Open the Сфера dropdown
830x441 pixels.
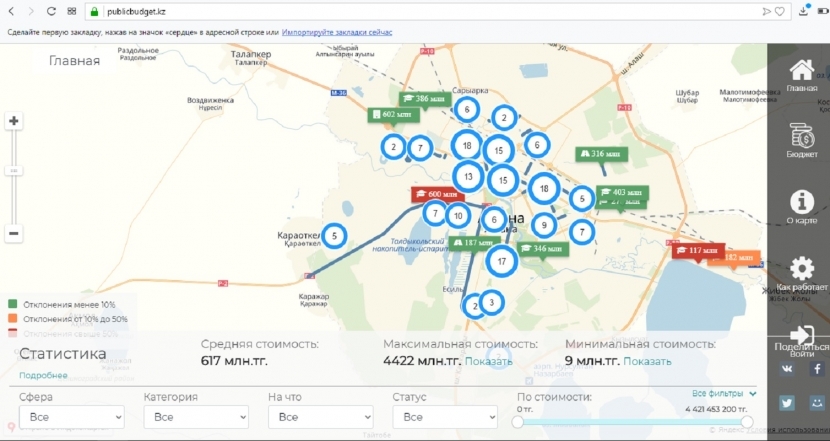point(71,417)
